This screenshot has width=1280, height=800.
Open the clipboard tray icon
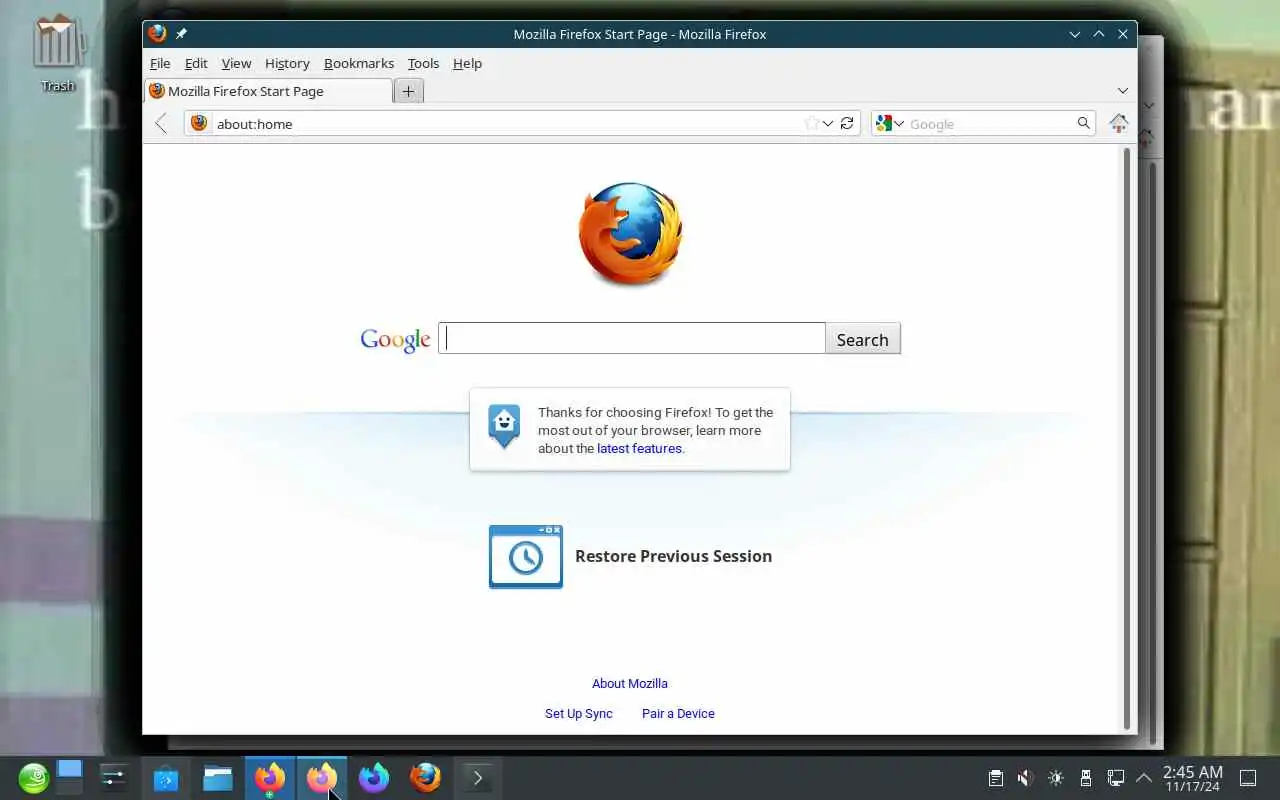tap(996, 777)
